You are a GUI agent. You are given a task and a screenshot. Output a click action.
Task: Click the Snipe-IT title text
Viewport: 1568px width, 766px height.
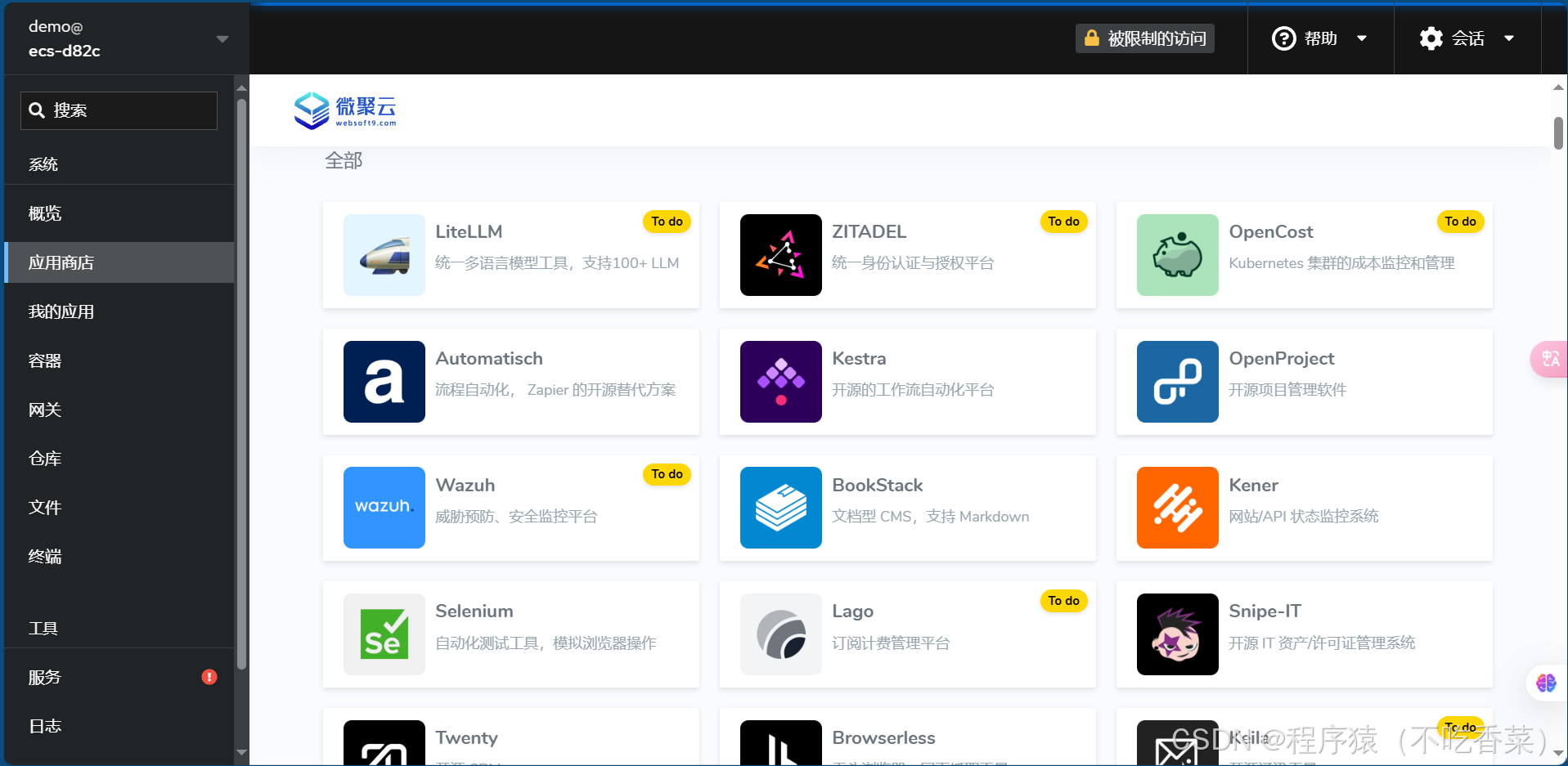coord(1265,611)
